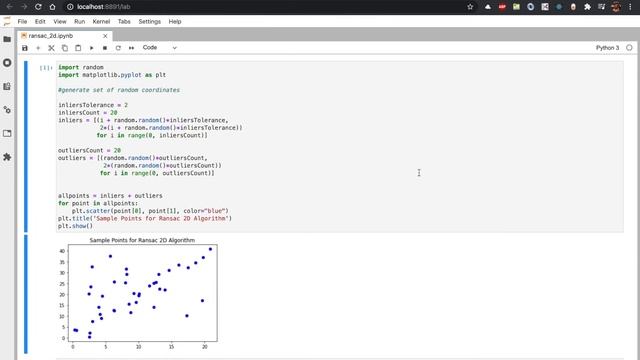The width and height of the screenshot is (640, 360).
Task: Click the plot title 'Sample Points for Ransac 2D Algorithm'
Action: click(142, 240)
